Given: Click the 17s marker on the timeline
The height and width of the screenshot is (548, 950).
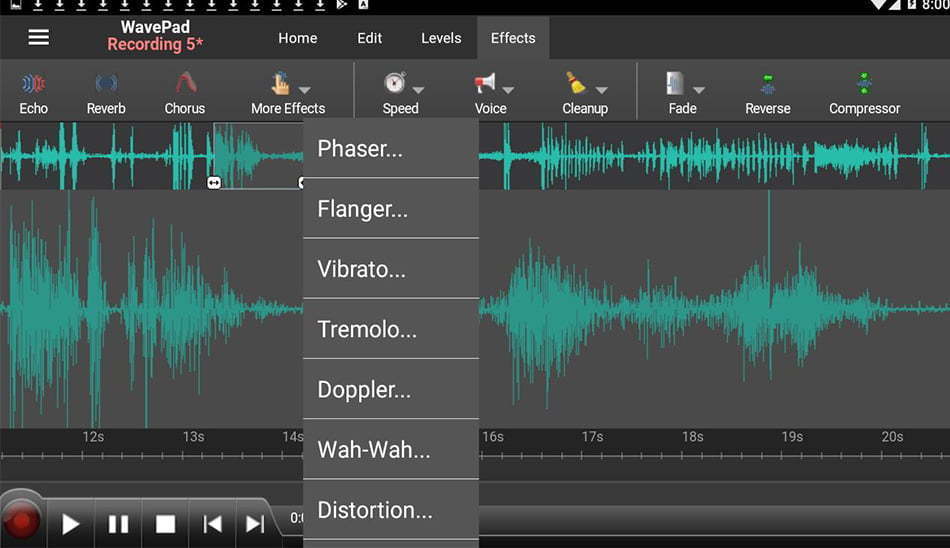Looking at the screenshot, I should [x=593, y=436].
